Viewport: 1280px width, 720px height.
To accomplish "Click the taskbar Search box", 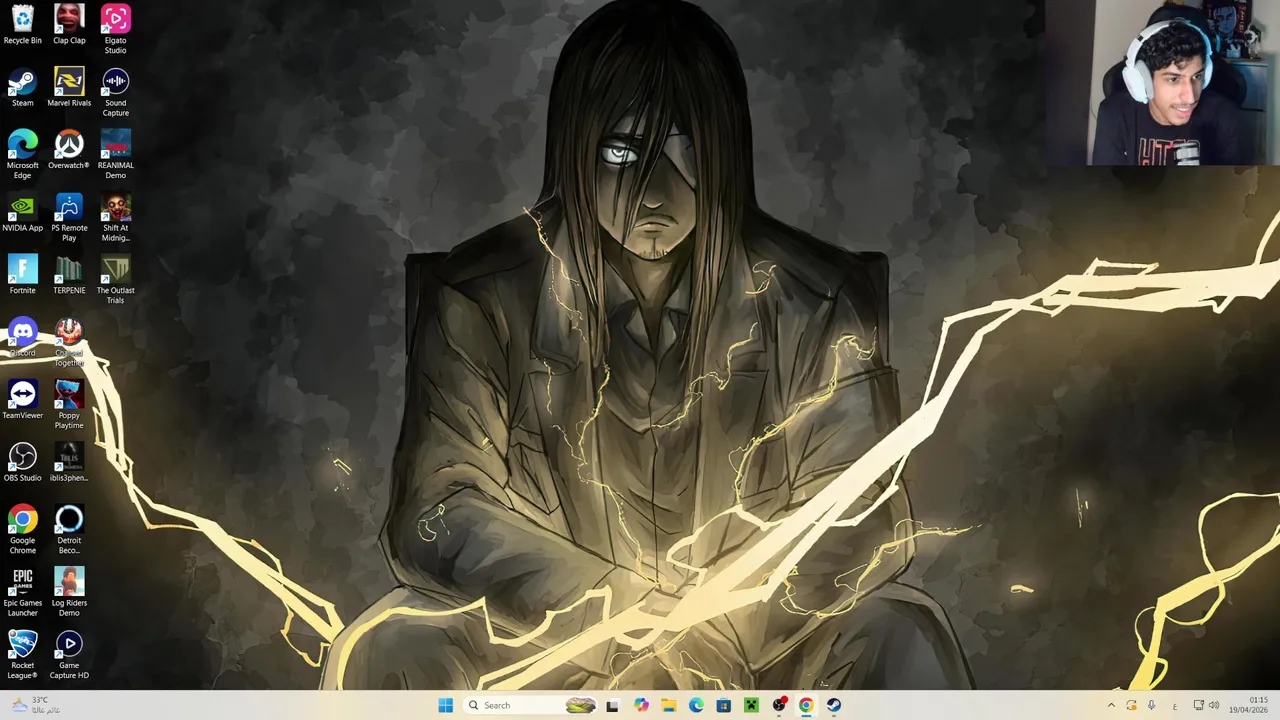I will [532, 705].
